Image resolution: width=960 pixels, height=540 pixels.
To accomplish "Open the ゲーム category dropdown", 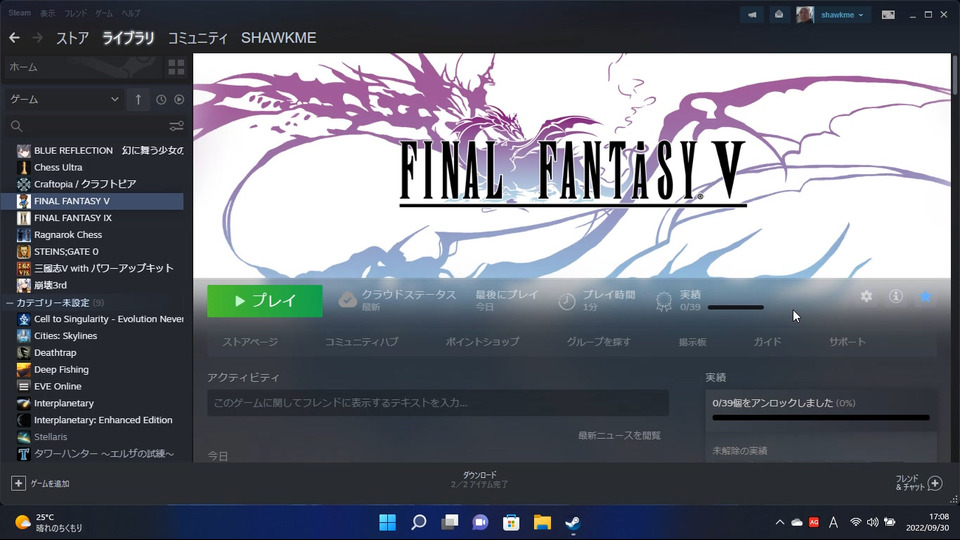I will tap(64, 99).
